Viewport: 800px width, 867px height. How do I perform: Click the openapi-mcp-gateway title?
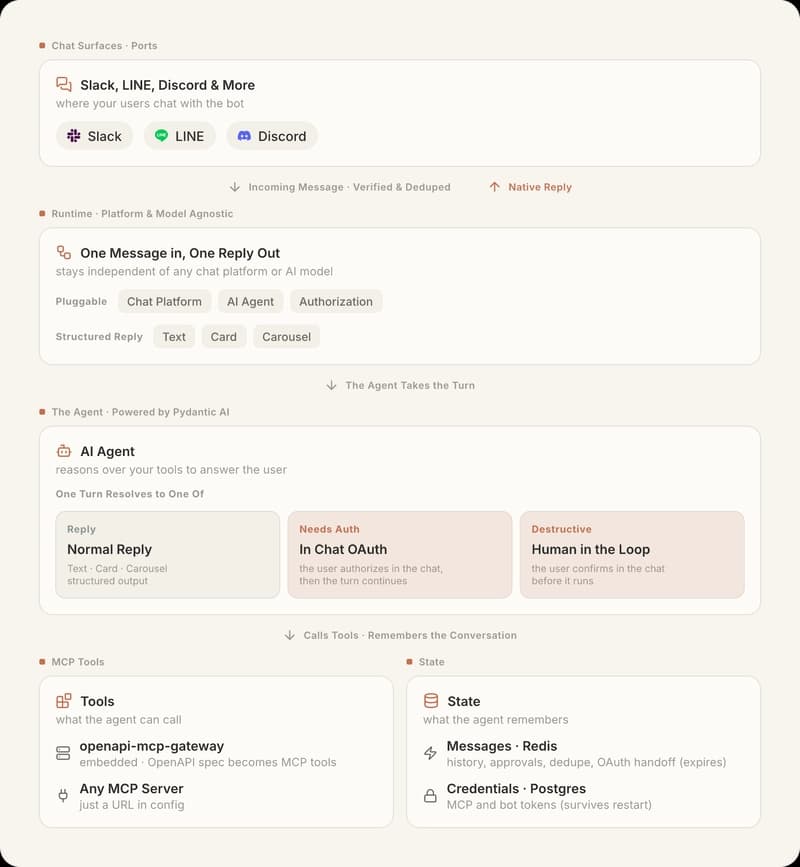(151, 746)
